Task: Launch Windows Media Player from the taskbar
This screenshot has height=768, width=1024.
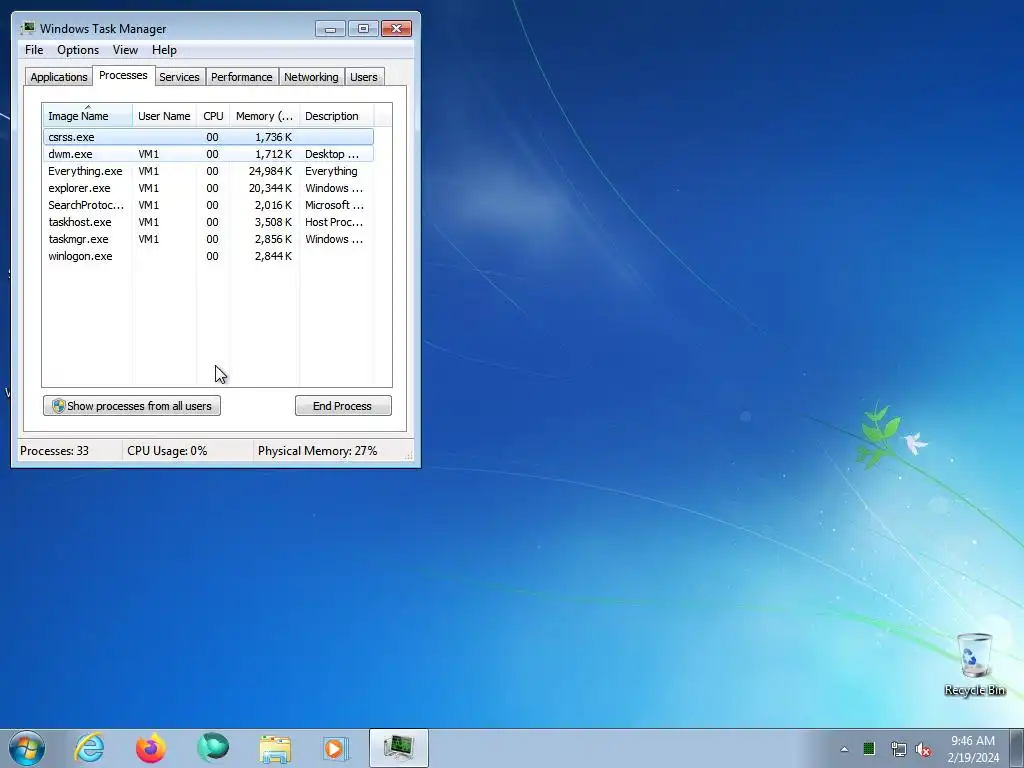Action: 336,748
